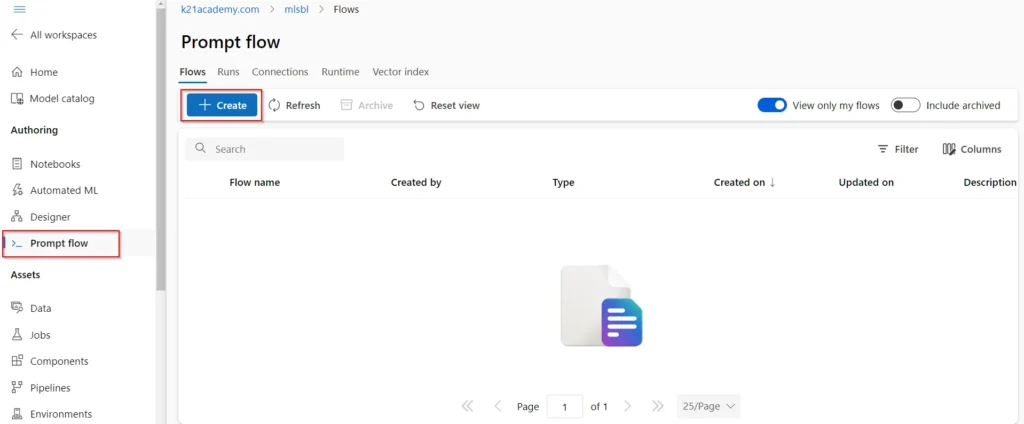Open Automated ML from sidebar
Viewport: 1024px width, 424px height.
(17, 190)
